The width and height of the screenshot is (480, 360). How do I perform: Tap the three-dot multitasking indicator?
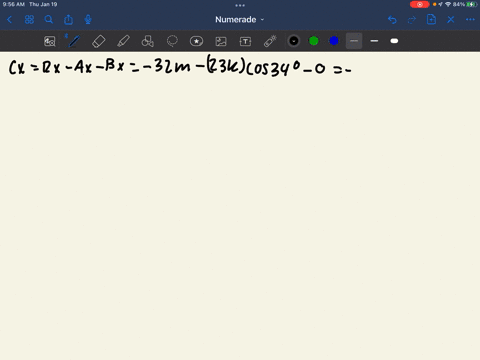[240, 5]
